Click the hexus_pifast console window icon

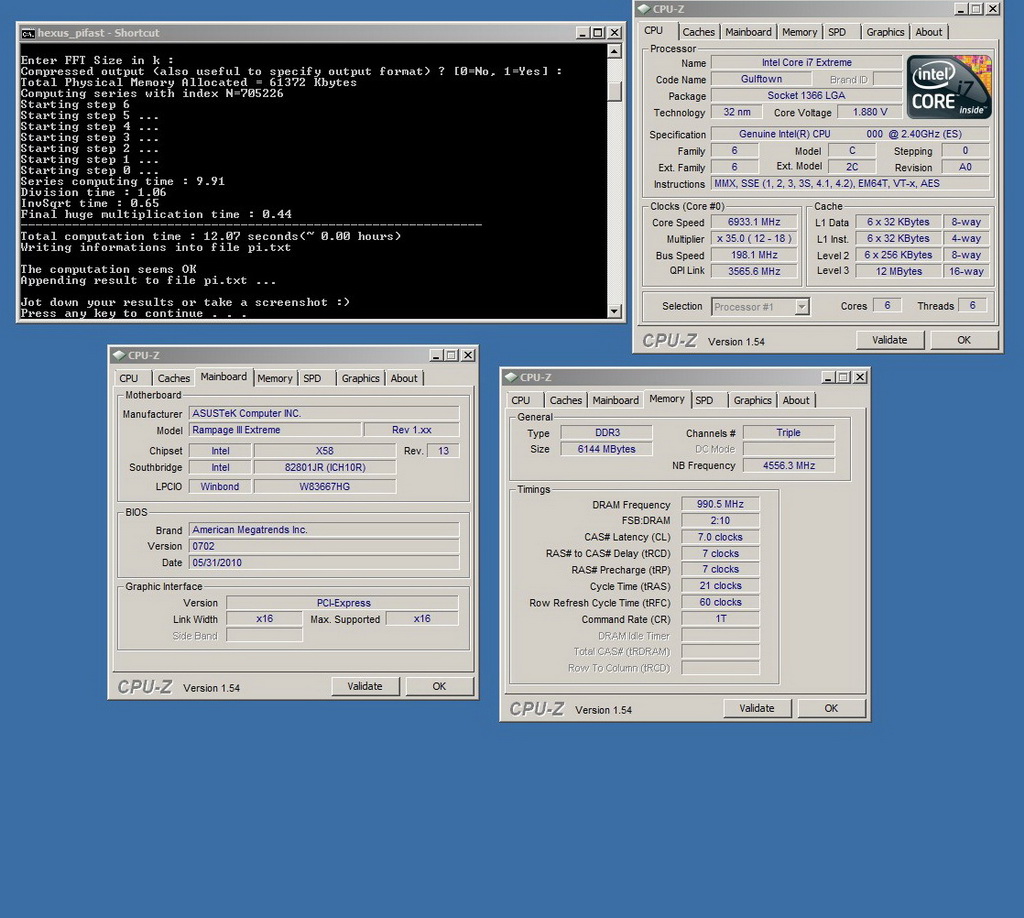27,33
